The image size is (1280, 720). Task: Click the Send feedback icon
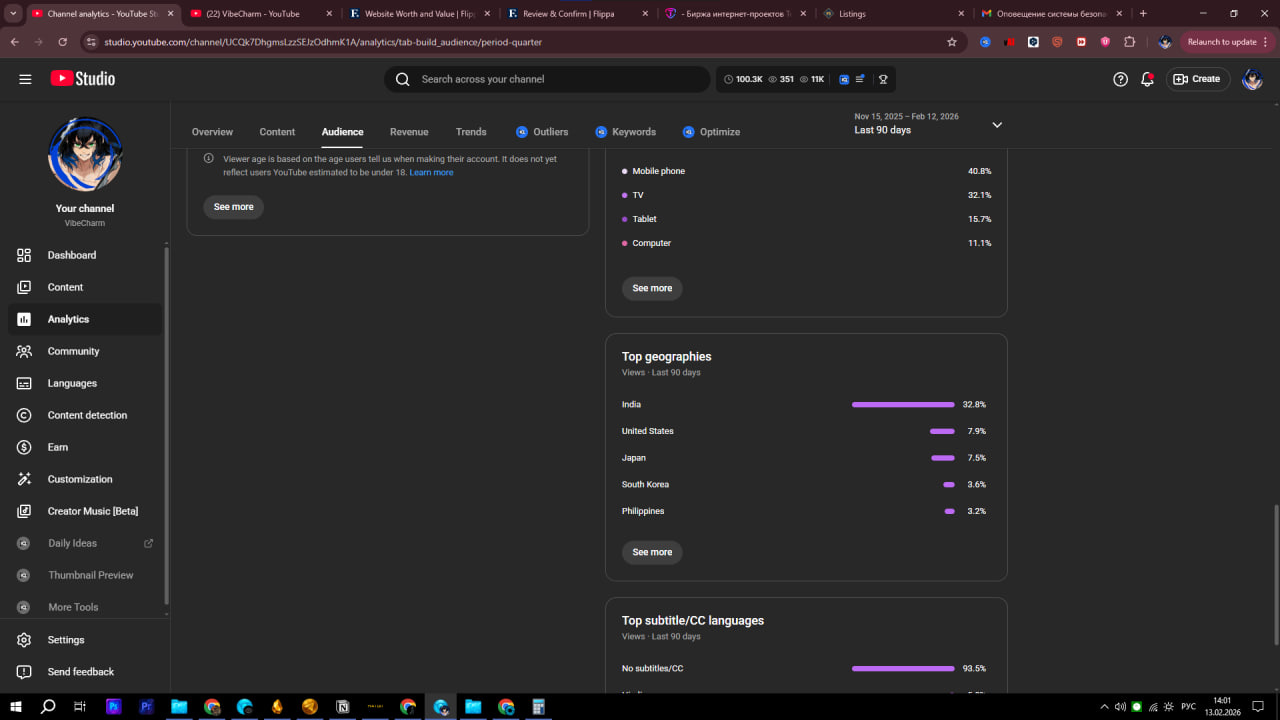click(x=24, y=672)
